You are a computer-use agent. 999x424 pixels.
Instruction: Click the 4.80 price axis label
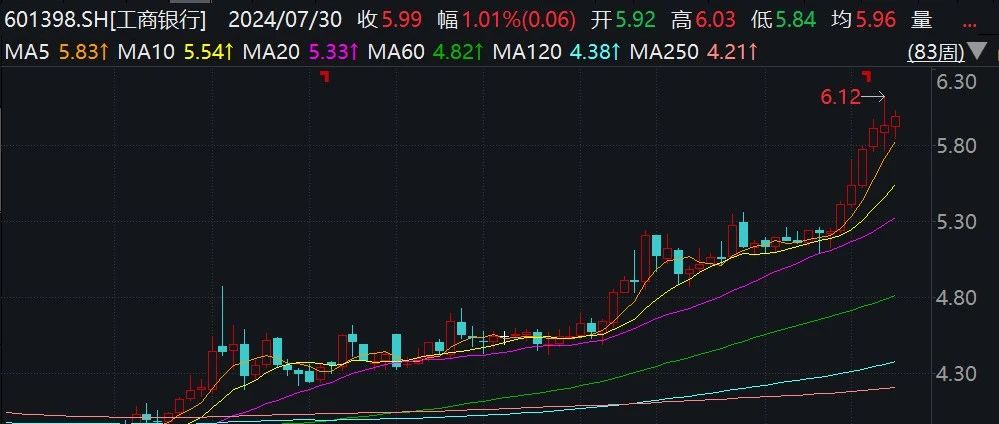click(x=958, y=298)
